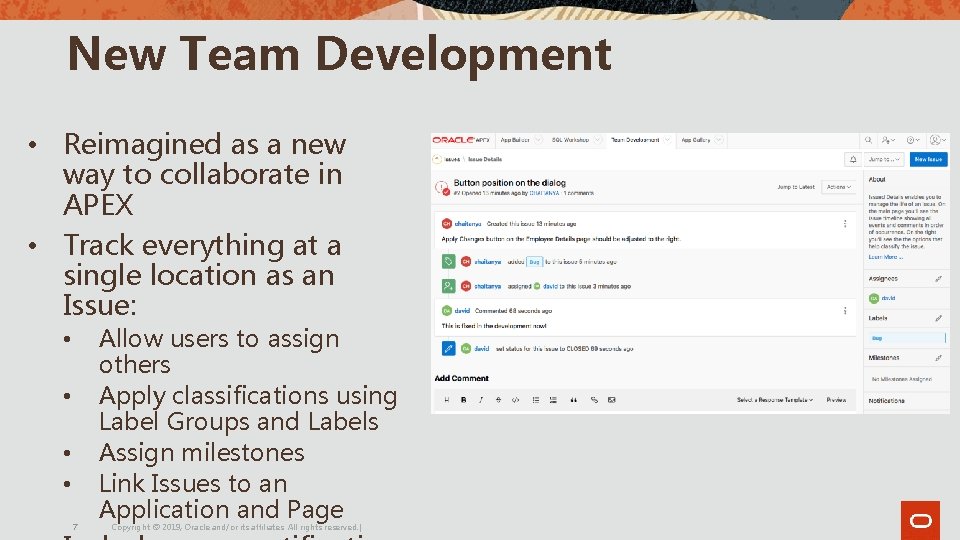Click the issue title 'Button position on the dialog'
This screenshot has height=540, width=960.
[x=509, y=182]
